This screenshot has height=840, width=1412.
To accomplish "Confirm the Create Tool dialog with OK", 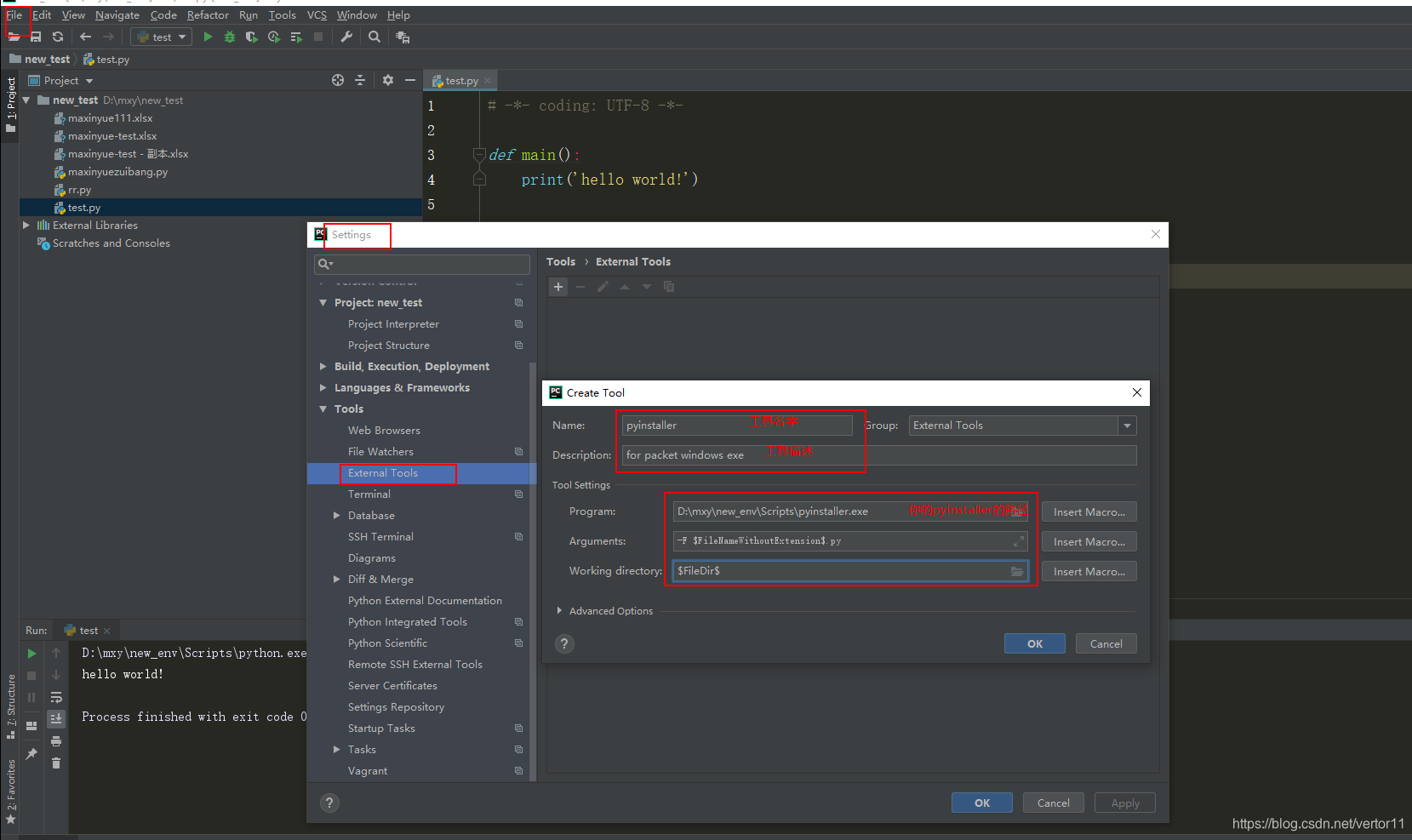I will tap(1034, 643).
